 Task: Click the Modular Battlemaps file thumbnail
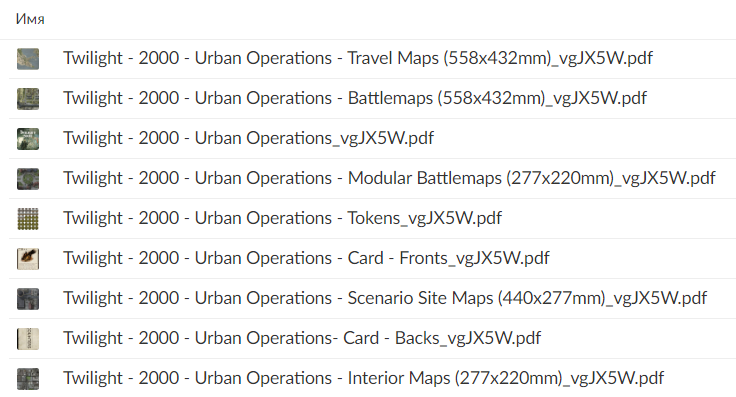[x=28, y=179]
